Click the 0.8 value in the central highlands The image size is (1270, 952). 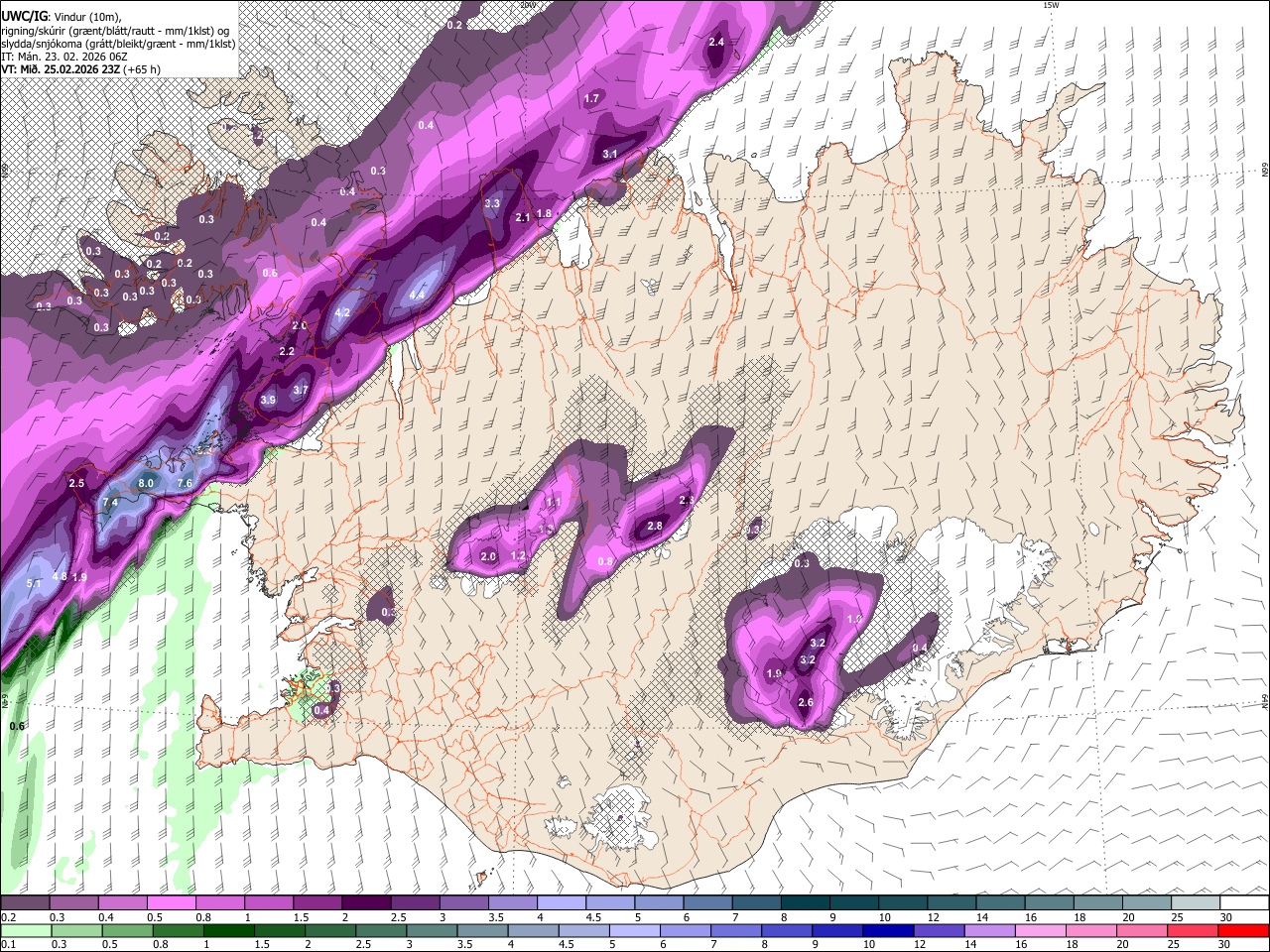point(606,561)
